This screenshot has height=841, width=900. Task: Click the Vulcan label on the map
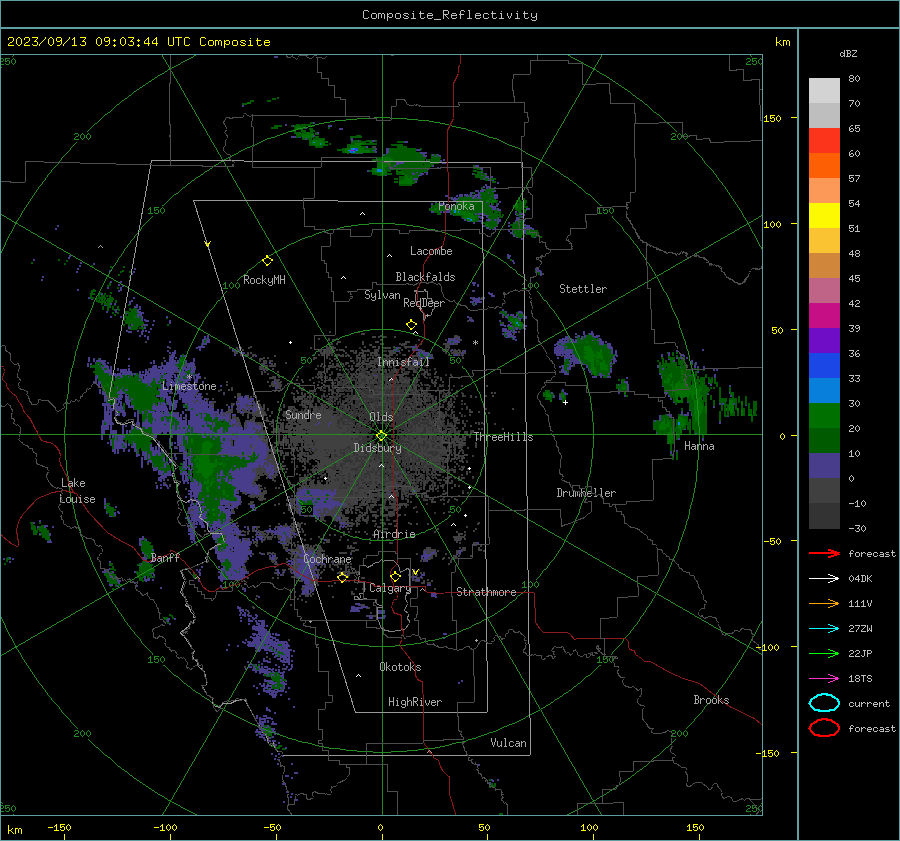508,743
